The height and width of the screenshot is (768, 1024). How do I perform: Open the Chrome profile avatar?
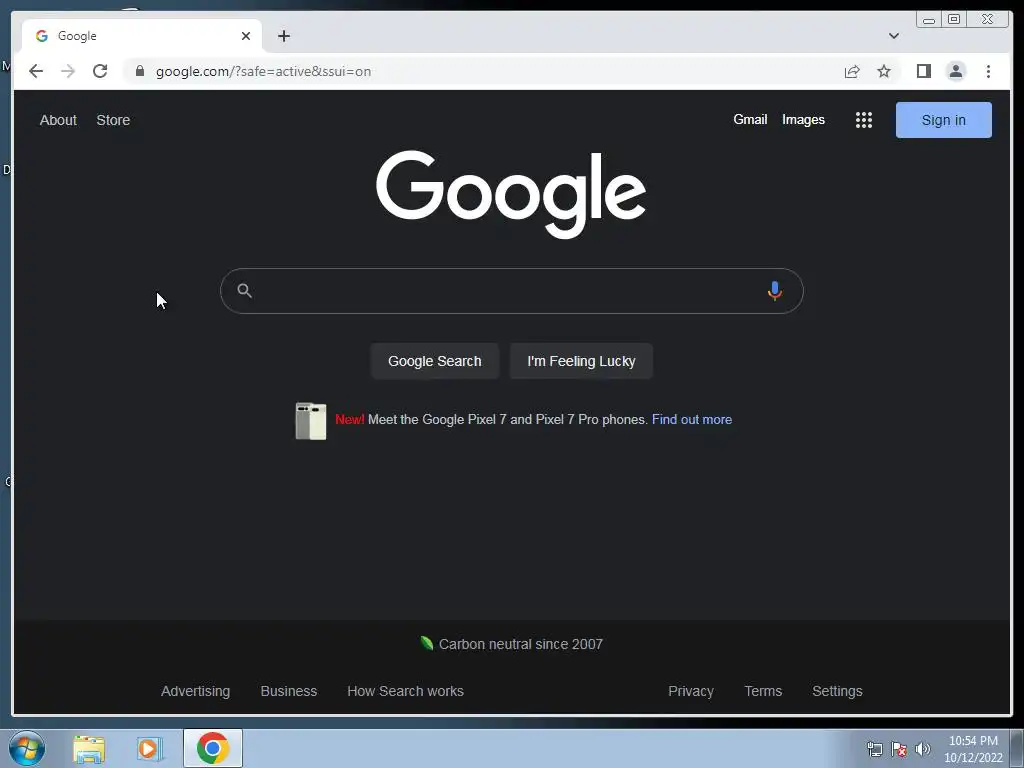[x=955, y=71]
